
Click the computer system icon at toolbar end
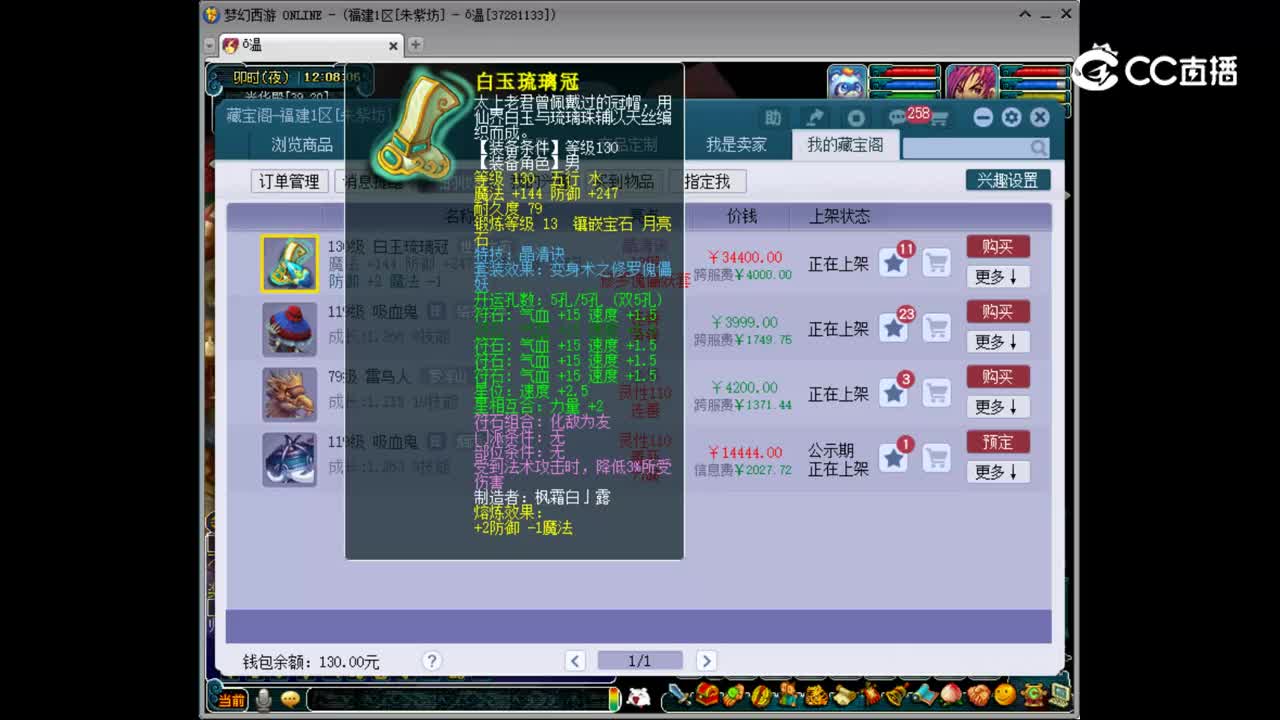(1059, 694)
